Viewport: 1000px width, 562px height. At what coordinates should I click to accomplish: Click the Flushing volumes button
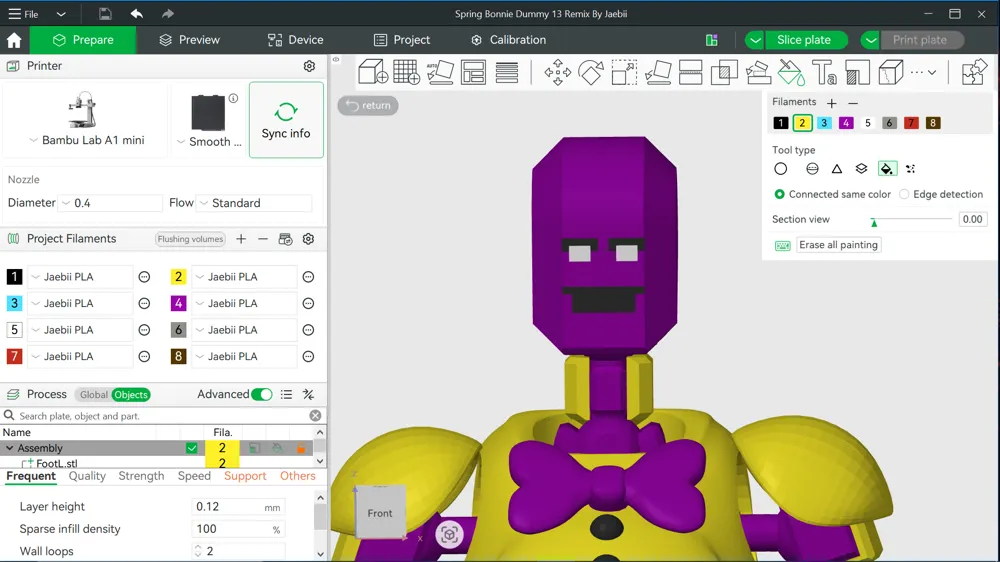(x=190, y=239)
